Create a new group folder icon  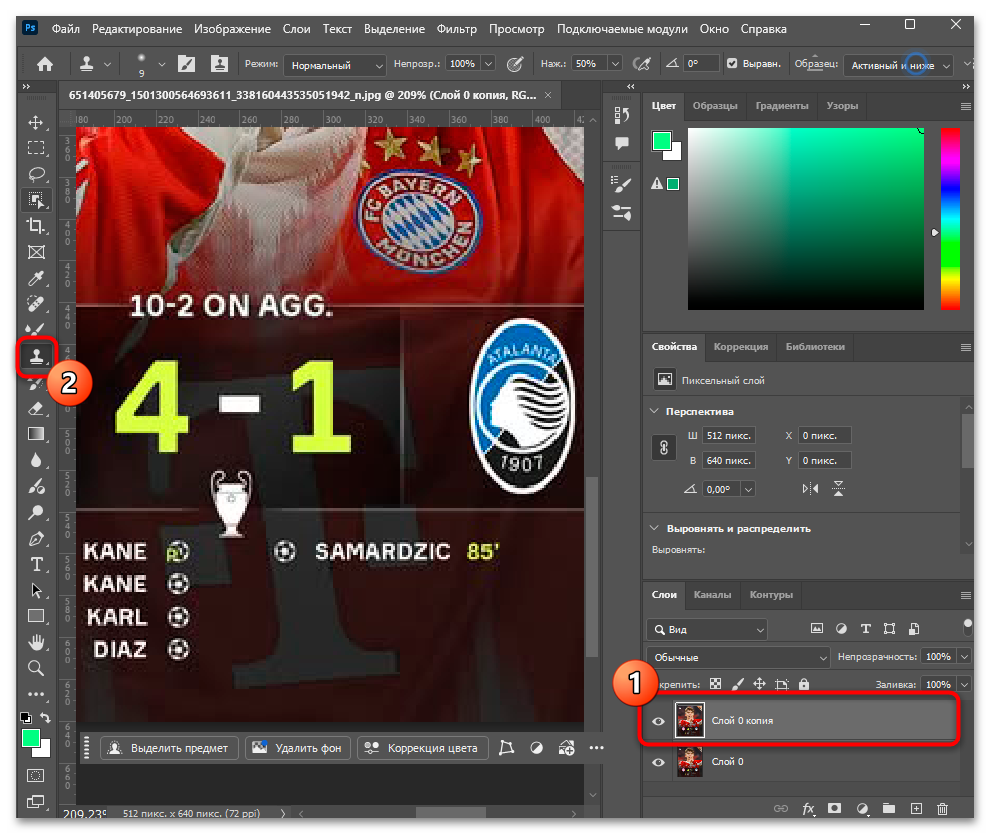(x=889, y=809)
